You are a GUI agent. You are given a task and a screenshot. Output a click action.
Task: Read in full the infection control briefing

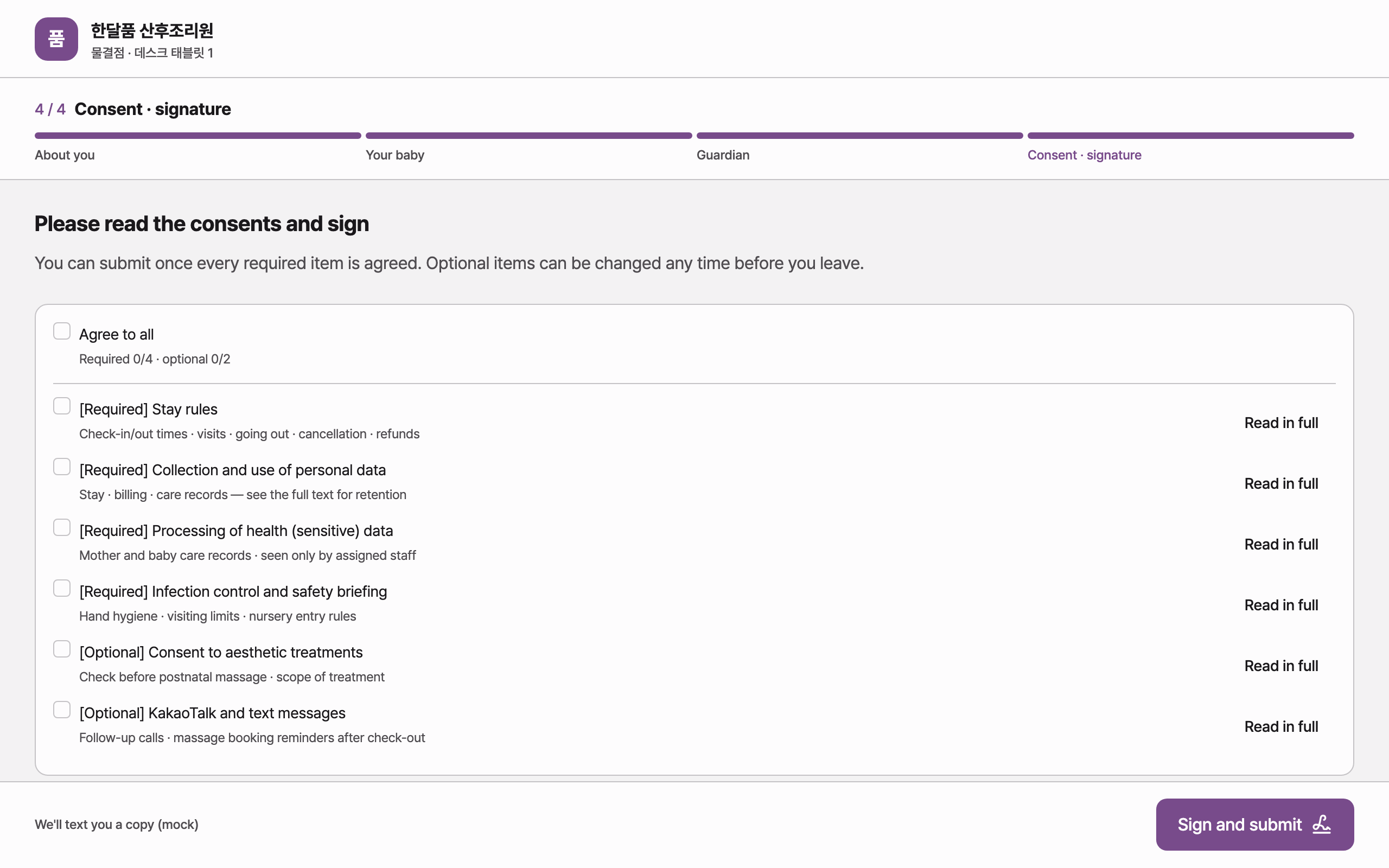[1281, 605]
